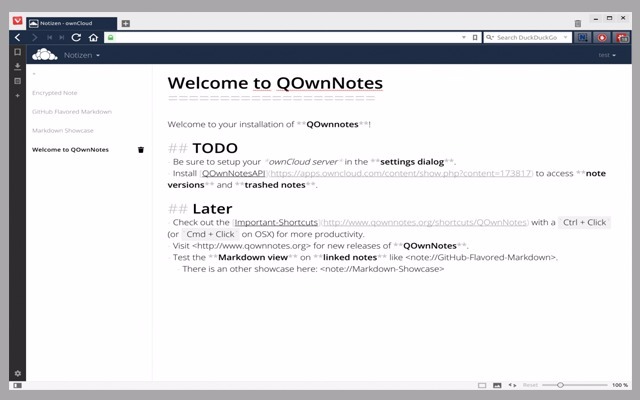Click the zoom slider handle

tap(560, 385)
